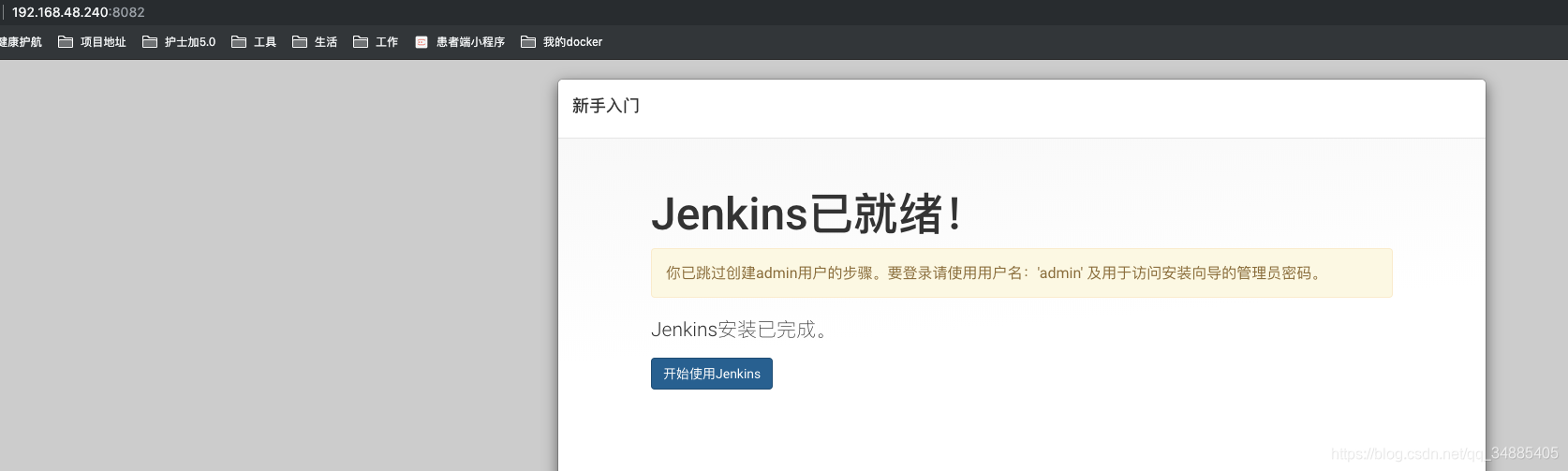Viewport: 1568px width, 471px height.
Task: Open the 护士加5.0 bookmark folder
Action: pyautogui.click(x=179, y=42)
